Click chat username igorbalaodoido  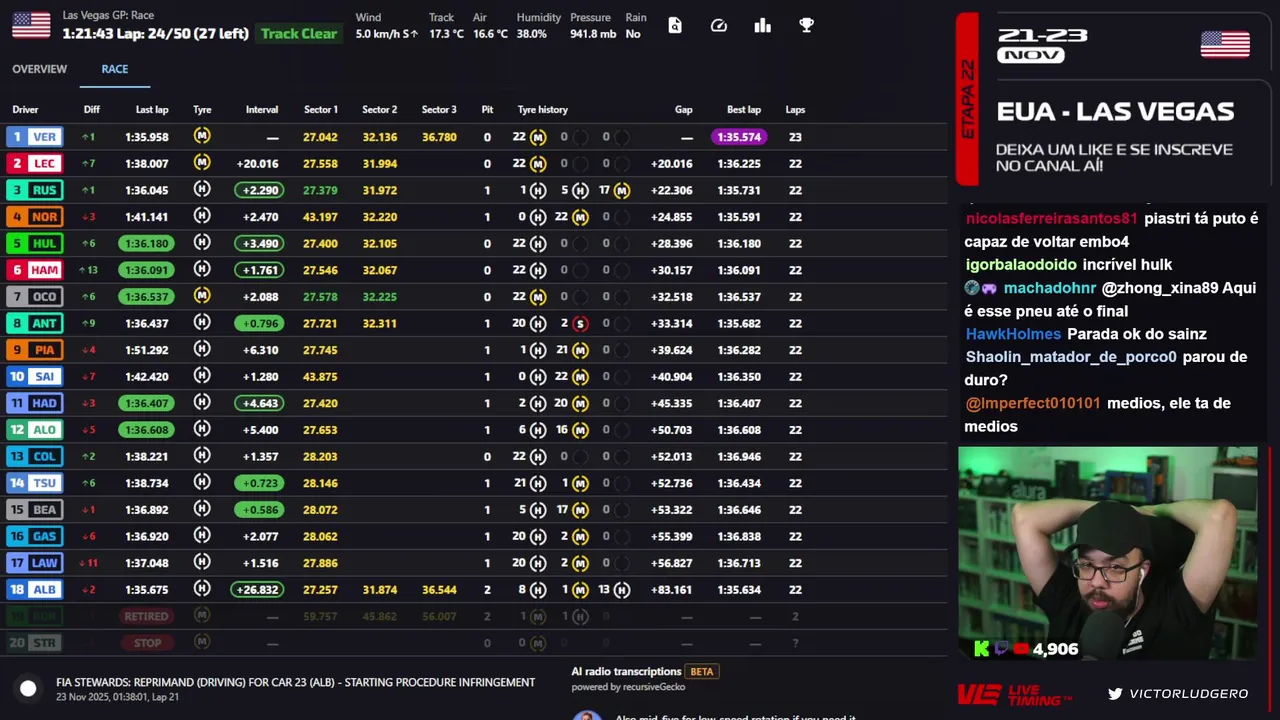click(x=1021, y=264)
